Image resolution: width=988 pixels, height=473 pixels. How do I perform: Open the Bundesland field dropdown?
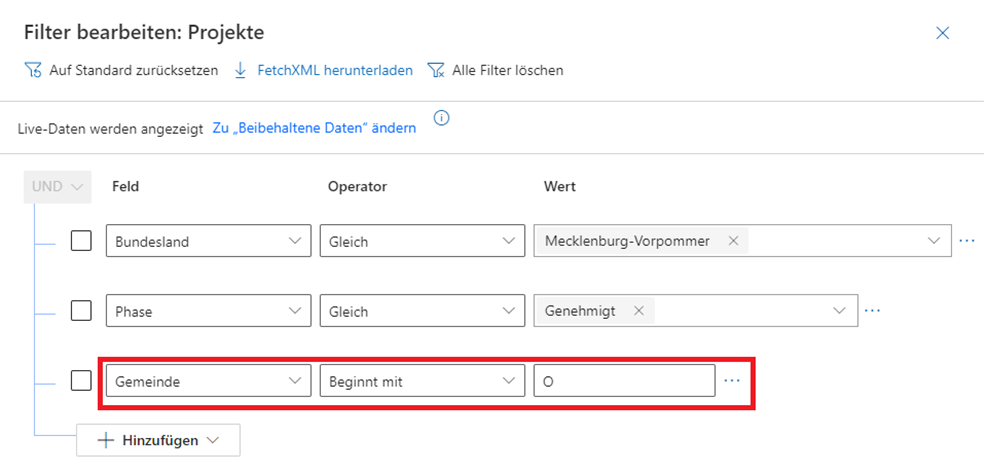click(x=208, y=241)
